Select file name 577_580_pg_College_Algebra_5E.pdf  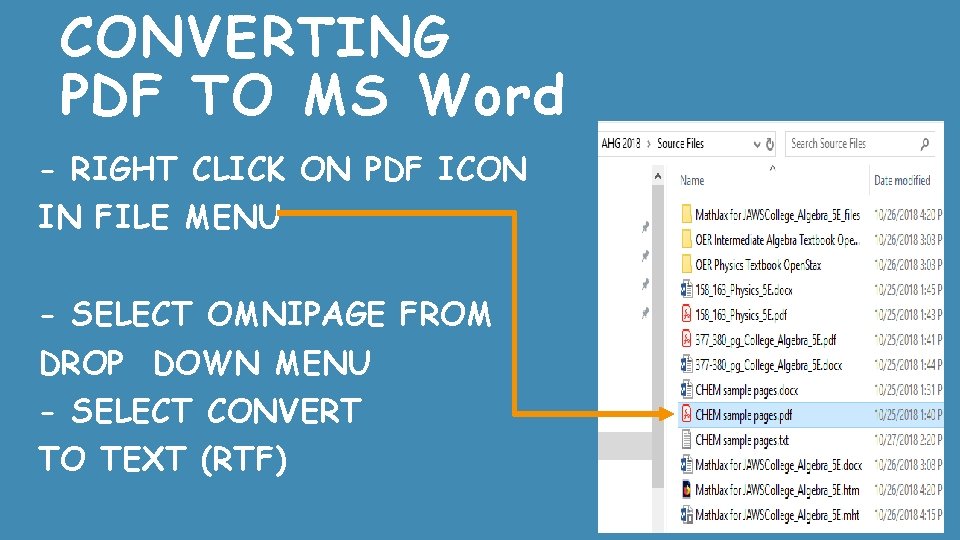(765, 340)
